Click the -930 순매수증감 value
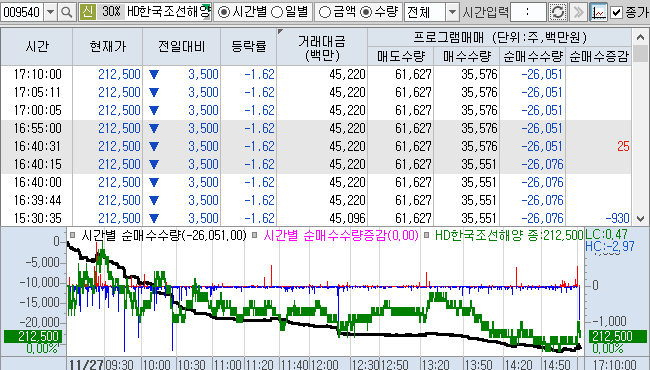650x370 pixels. coord(617,218)
